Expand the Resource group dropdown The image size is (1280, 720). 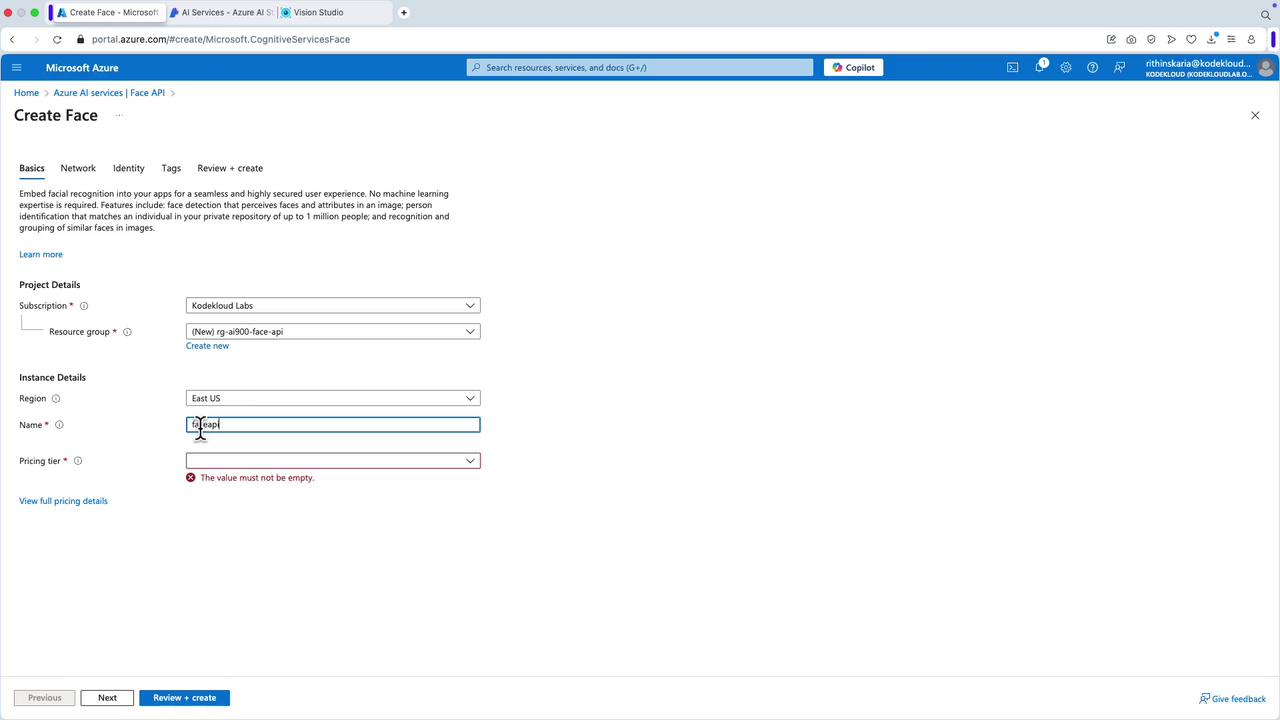pos(333,332)
